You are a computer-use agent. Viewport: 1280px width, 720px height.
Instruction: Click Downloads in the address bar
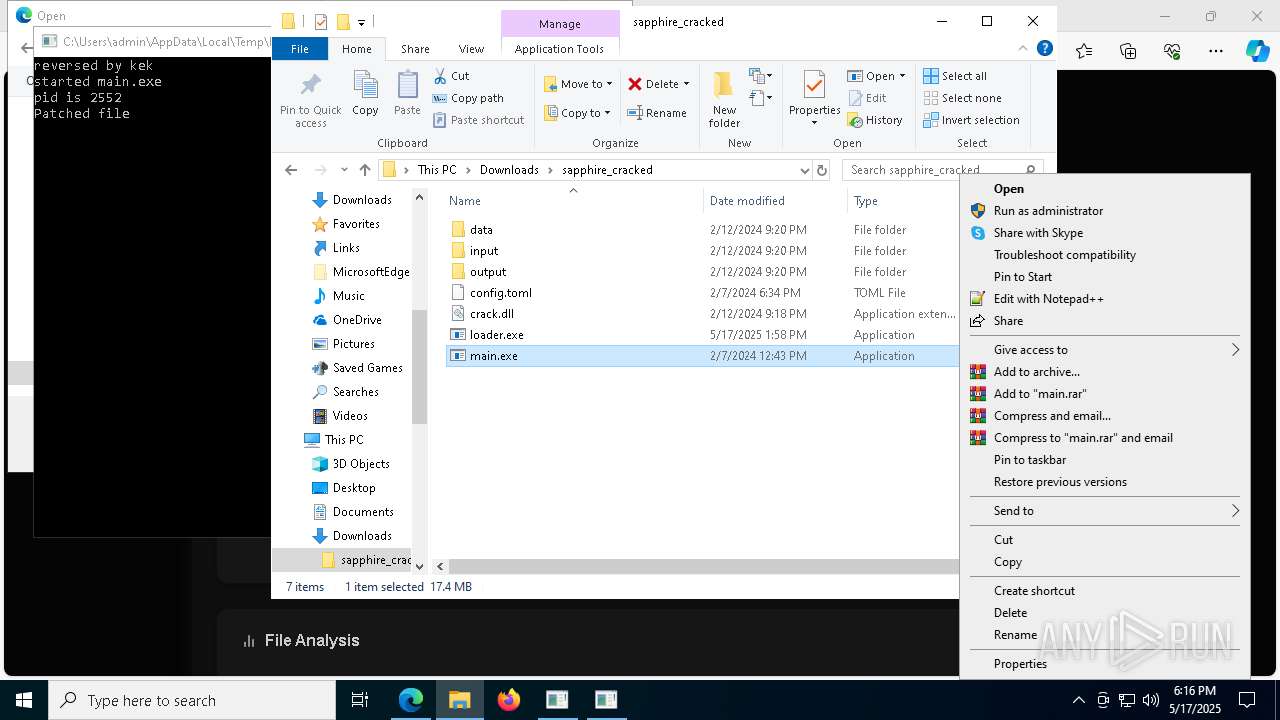509,170
